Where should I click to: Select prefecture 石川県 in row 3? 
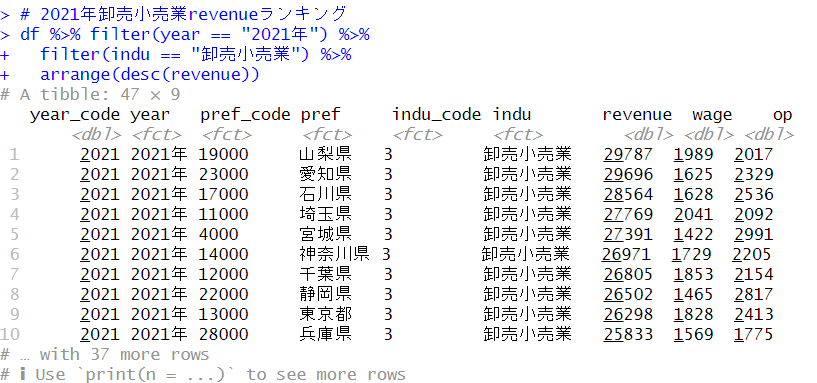[x=325, y=194]
